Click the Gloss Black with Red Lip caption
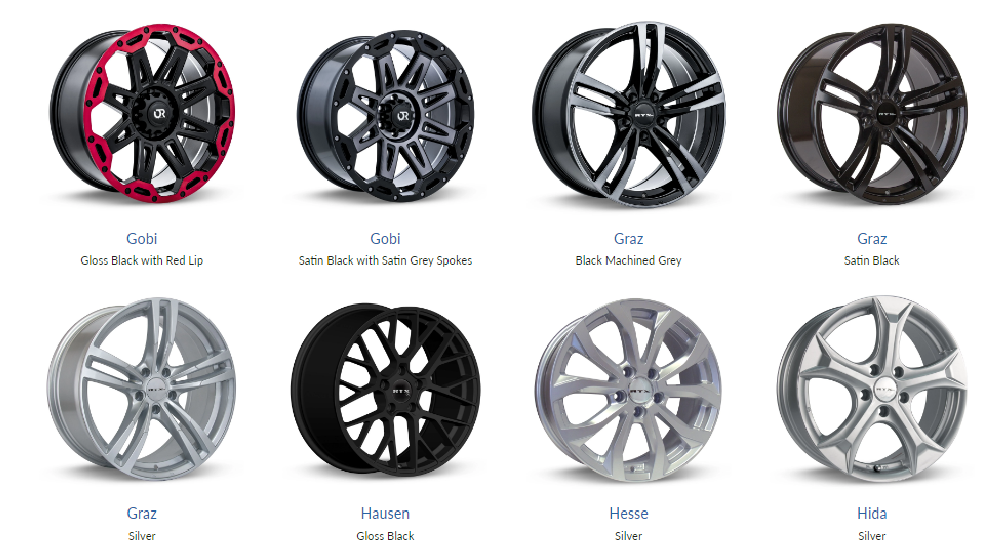1000x559 pixels. (x=142, y=261)
